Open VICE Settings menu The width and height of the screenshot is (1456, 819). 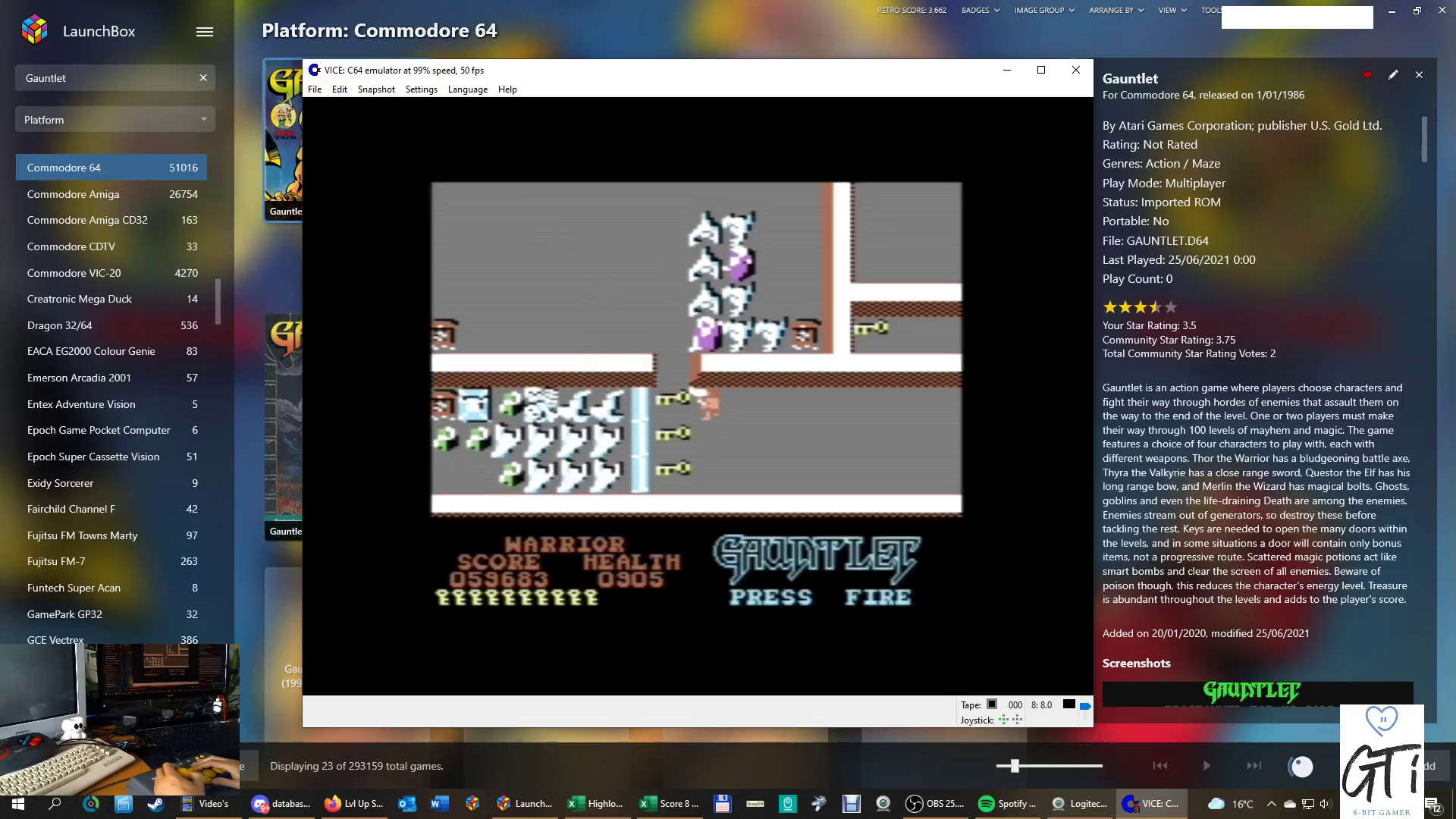point(421,89)
